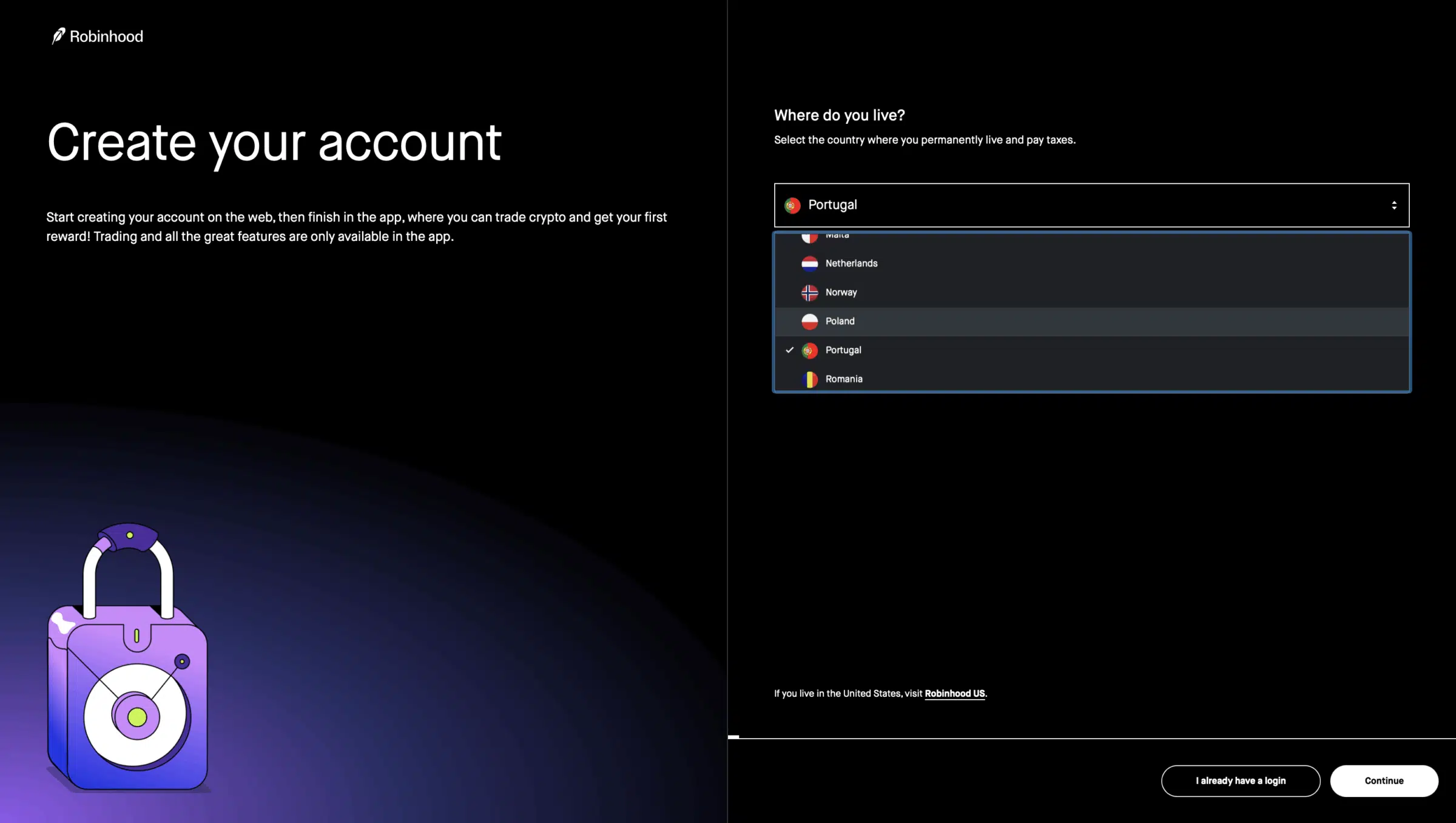Select the checked Portugal option
Image resolution: width=1456 pixels, height=823 pixels.
(x=1091, y=350)
